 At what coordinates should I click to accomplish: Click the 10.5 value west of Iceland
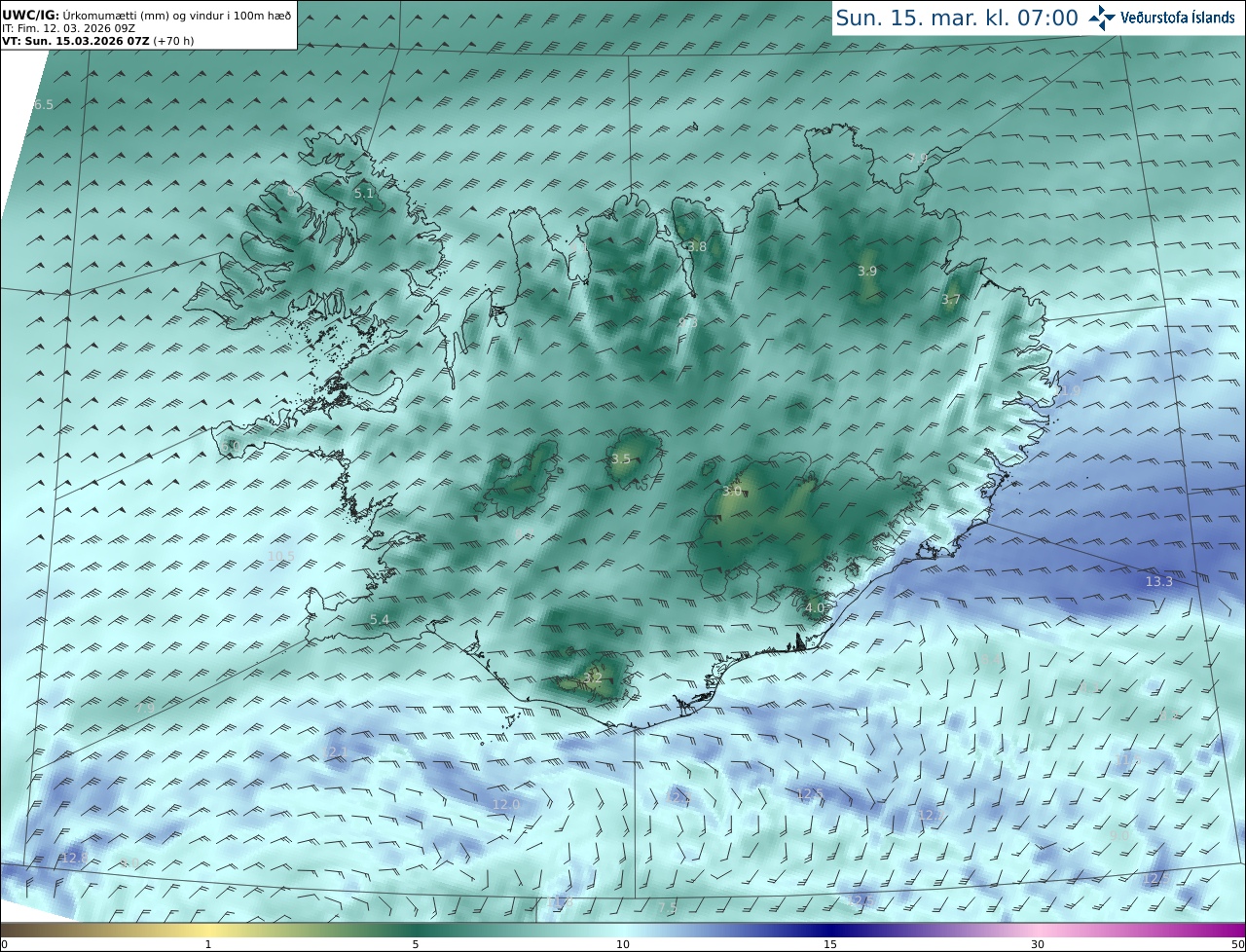[280, 556]
